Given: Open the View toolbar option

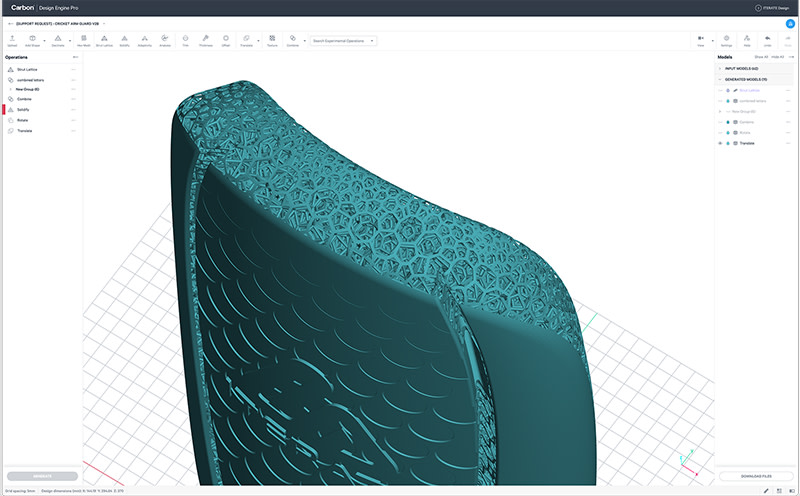Looking at the screenshot, I should (701, 41).
